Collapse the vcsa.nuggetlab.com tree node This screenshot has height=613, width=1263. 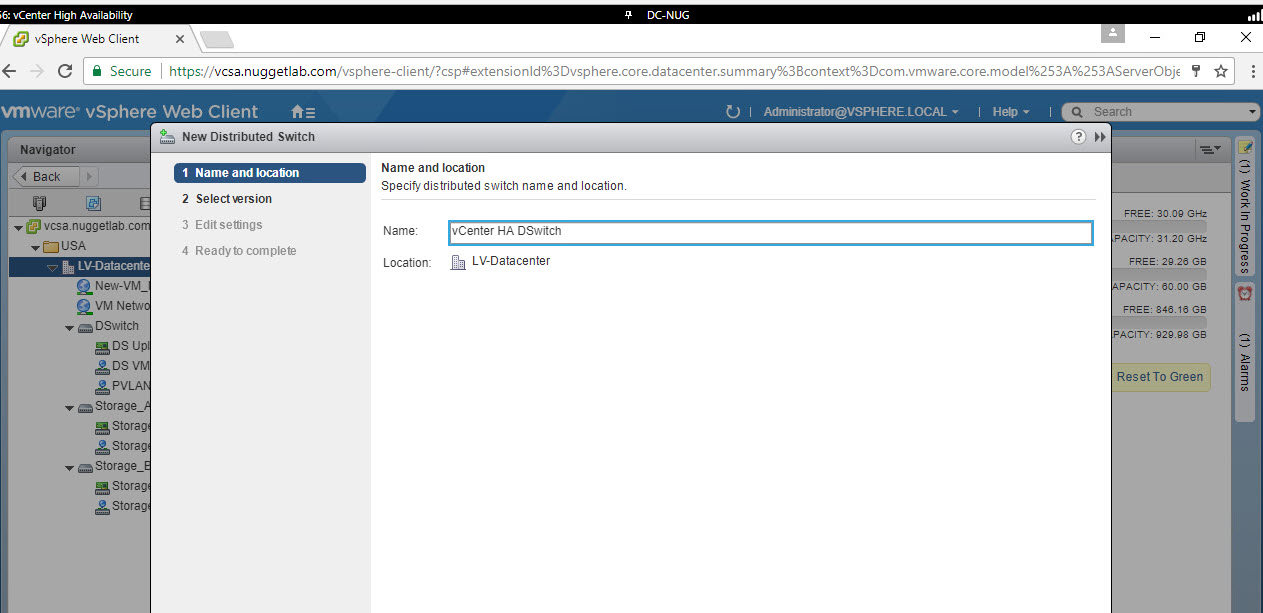pyautogui.click(x=18, y=227)
